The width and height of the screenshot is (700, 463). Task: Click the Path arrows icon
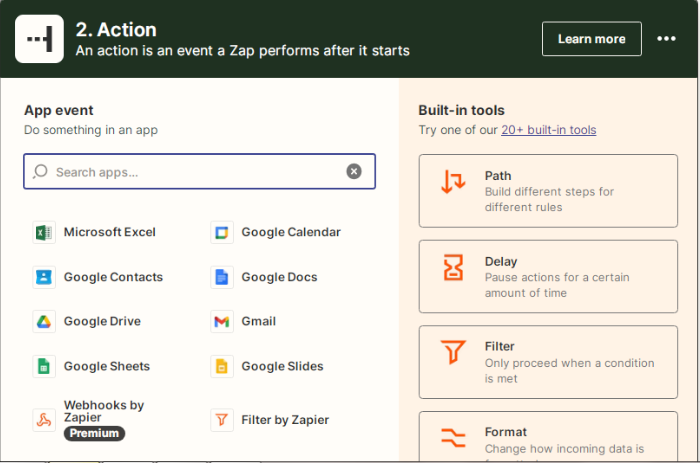[x=453, y=181]
